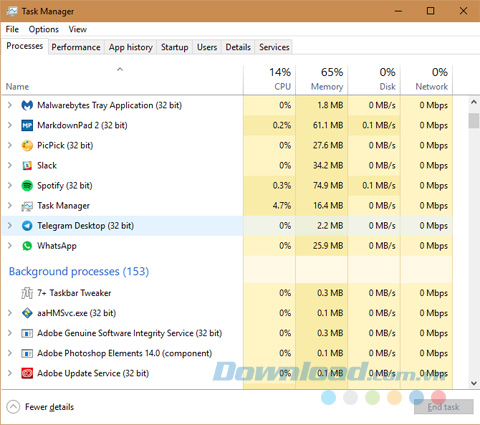Click the Malwarebytes Tray Application icon

[x=27, y=105]
